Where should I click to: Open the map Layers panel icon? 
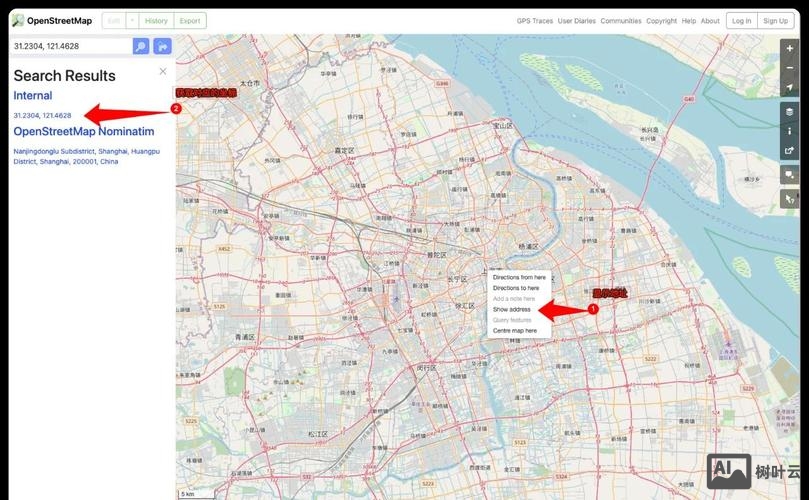pyautogui.click(x=790, y=112)
